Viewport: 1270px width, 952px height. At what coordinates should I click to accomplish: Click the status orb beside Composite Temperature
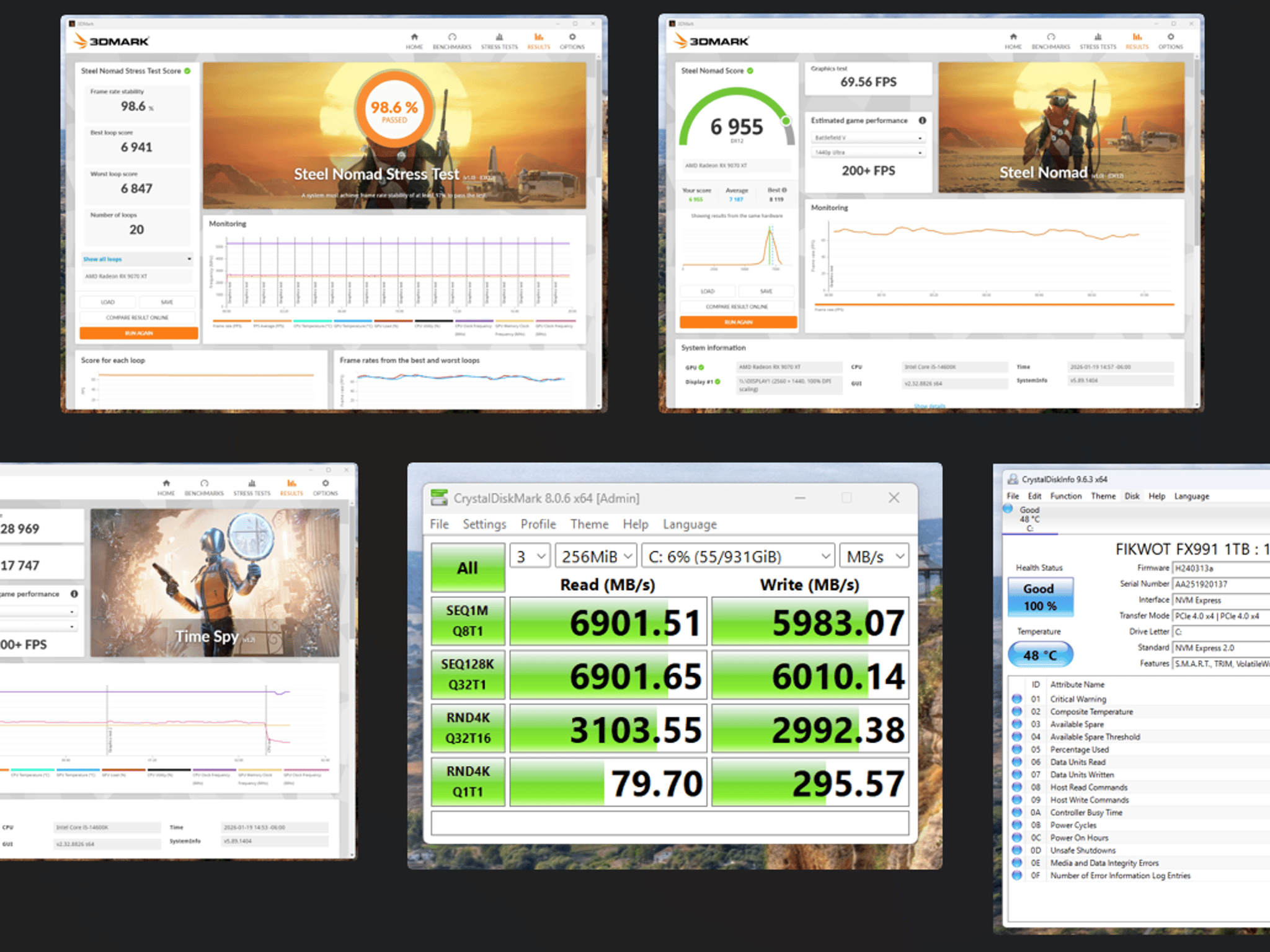(x=1017, y=712)
